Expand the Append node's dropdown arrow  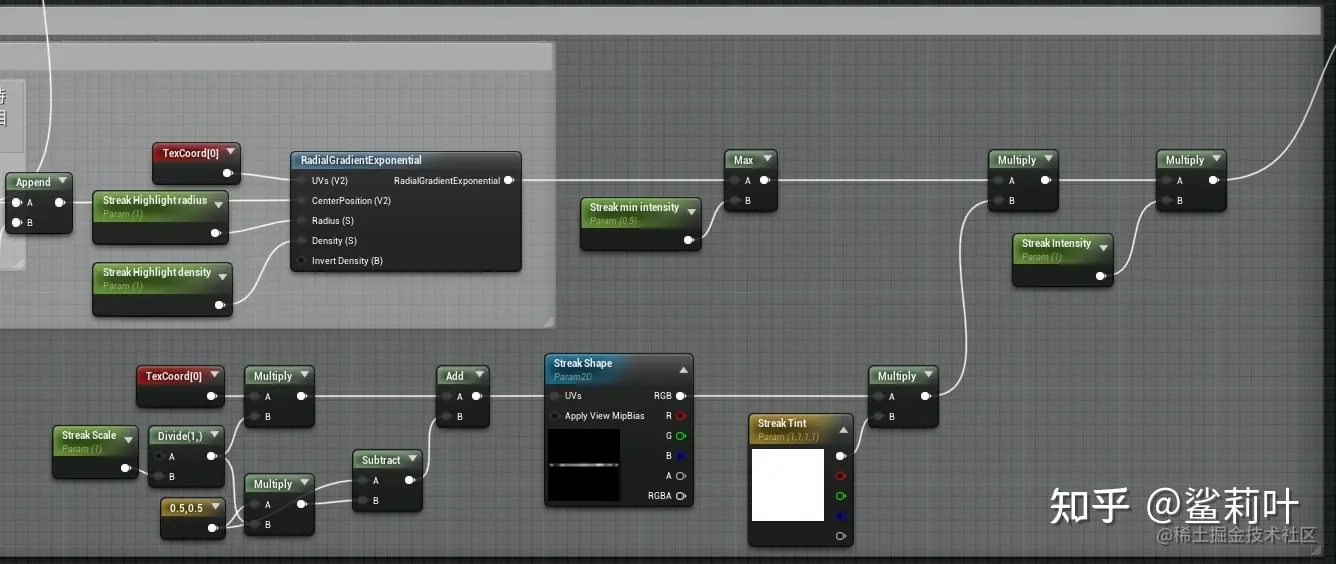(62, 182)
